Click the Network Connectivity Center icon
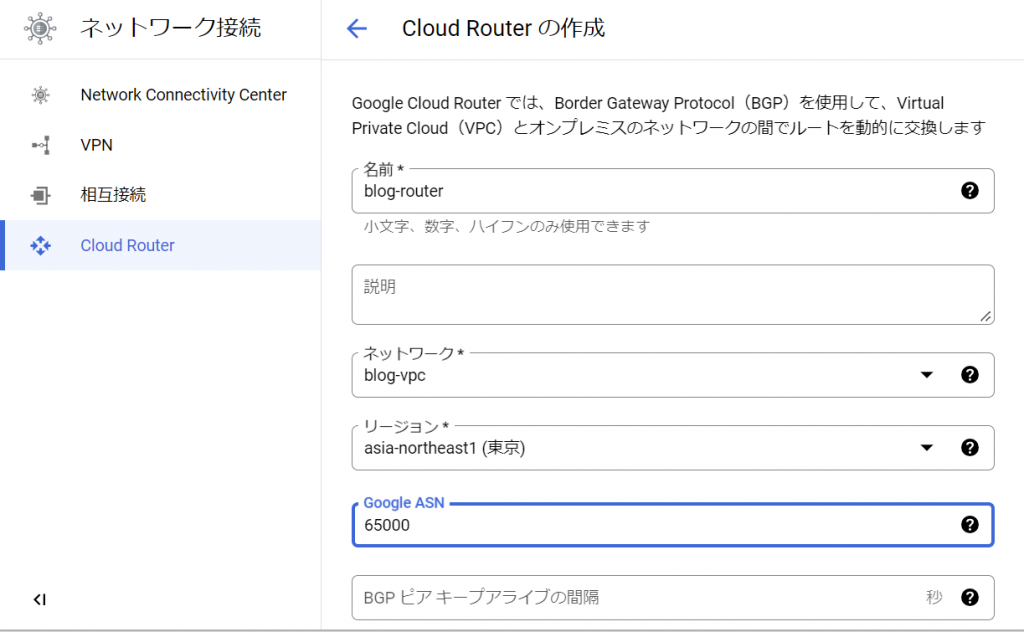Image resolution: width=1024 pixels, height=632 pixels. tap(40, 95)
